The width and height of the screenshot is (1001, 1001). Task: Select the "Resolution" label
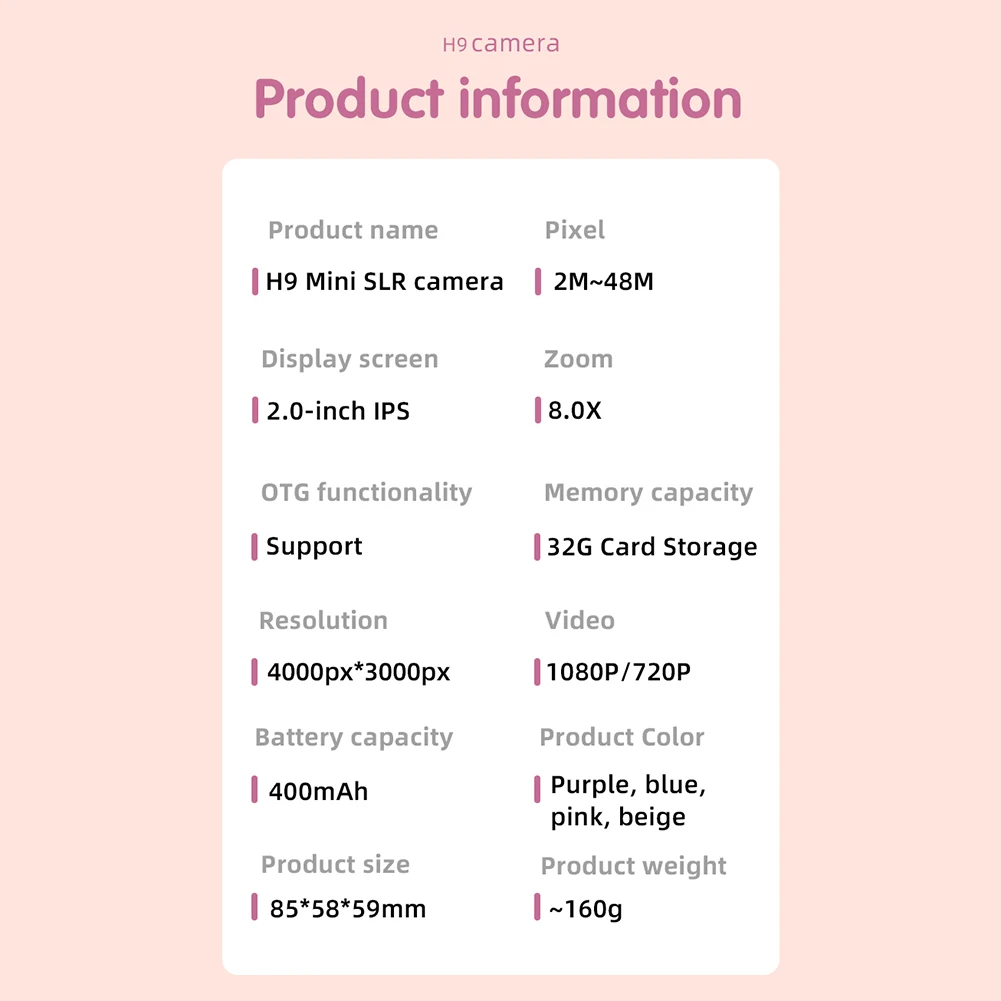pos(323,620)
